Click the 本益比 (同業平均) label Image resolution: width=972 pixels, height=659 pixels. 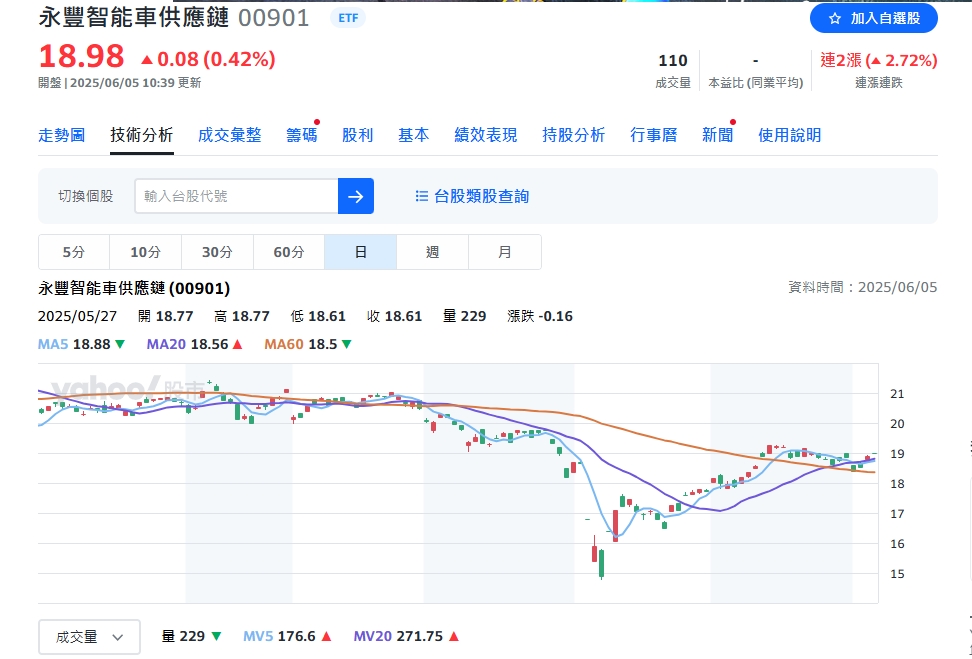756,82
